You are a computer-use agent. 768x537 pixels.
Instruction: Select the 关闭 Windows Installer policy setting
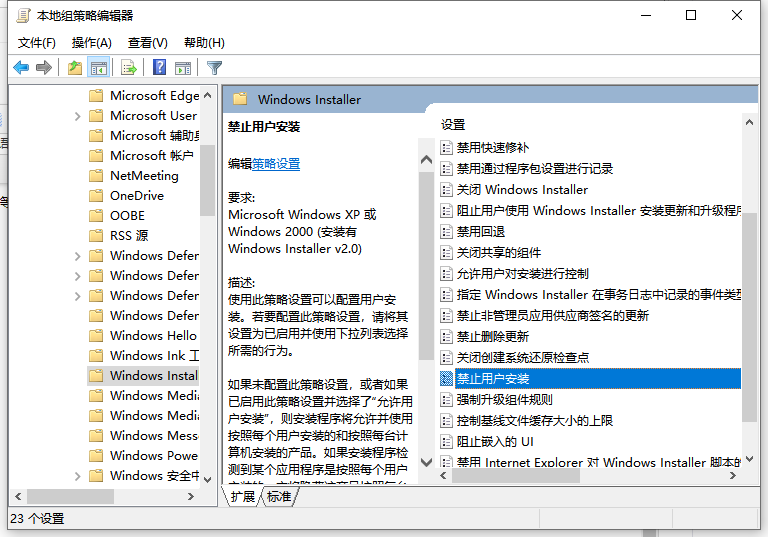(522, 189)
